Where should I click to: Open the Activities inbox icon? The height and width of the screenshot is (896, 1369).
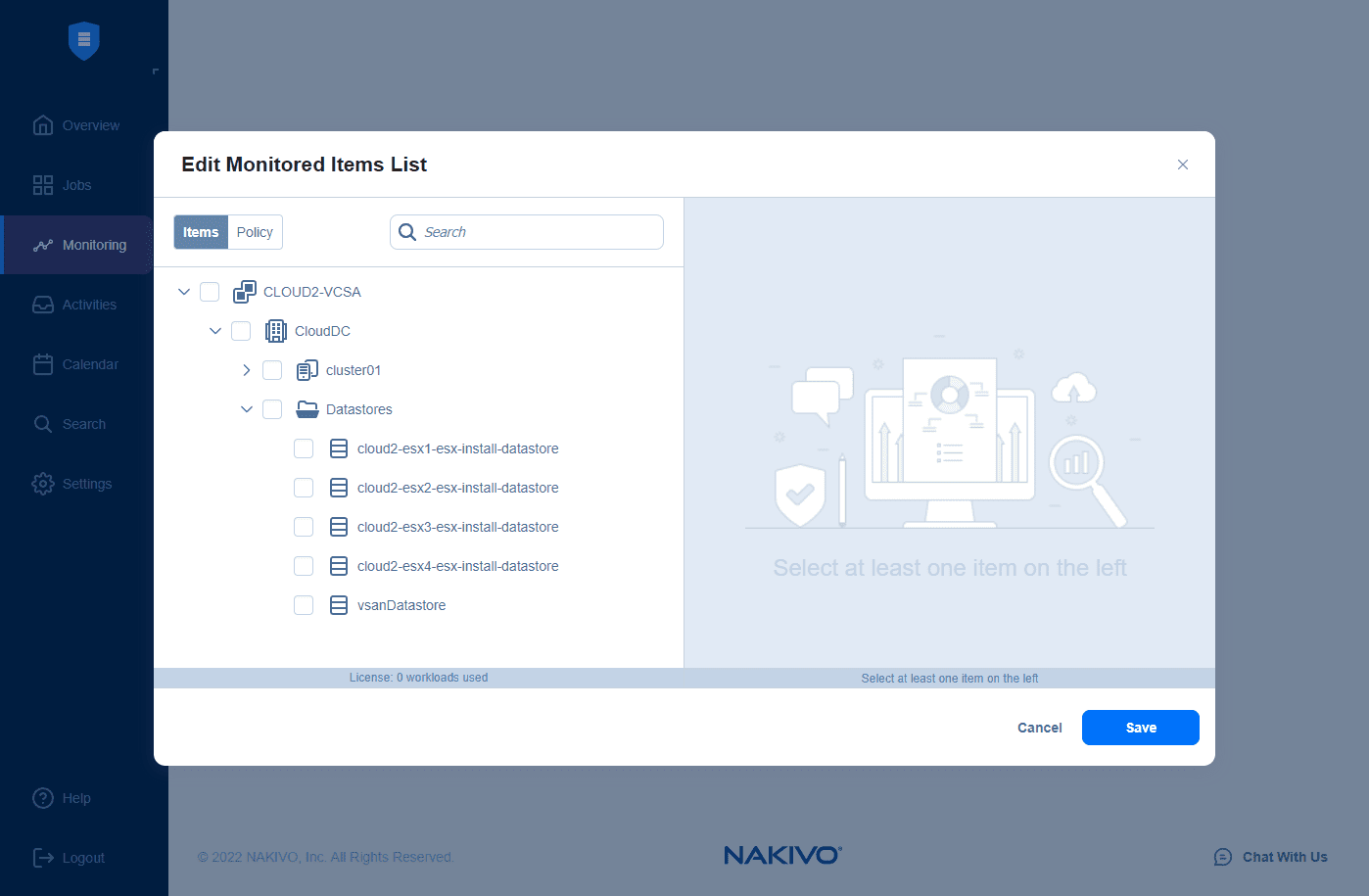click(x=43, y=305)
